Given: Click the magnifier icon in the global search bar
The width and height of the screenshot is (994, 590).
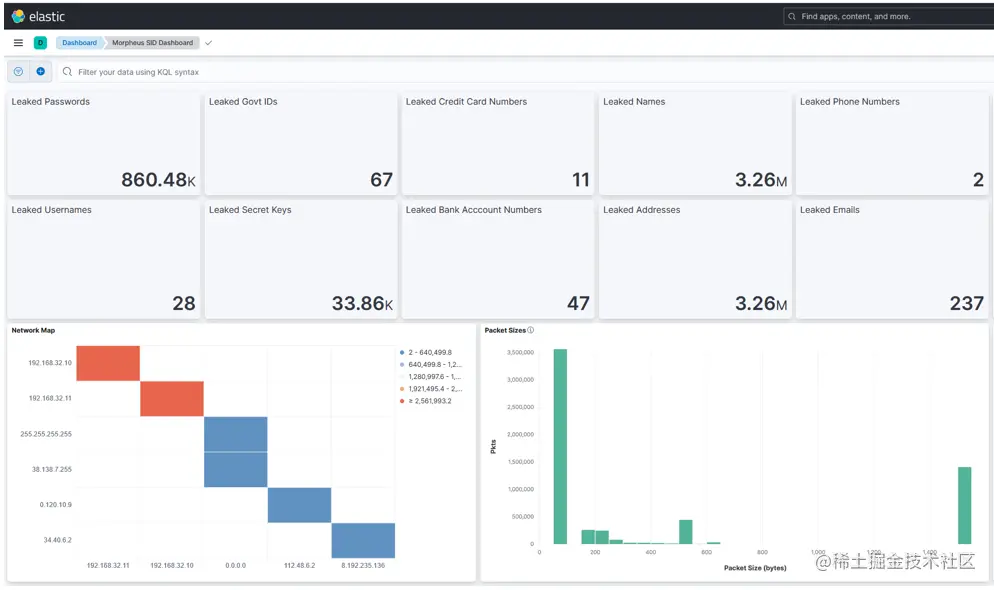Looking at the screenshot, I should pyautogui.click(x=793, y=16).
